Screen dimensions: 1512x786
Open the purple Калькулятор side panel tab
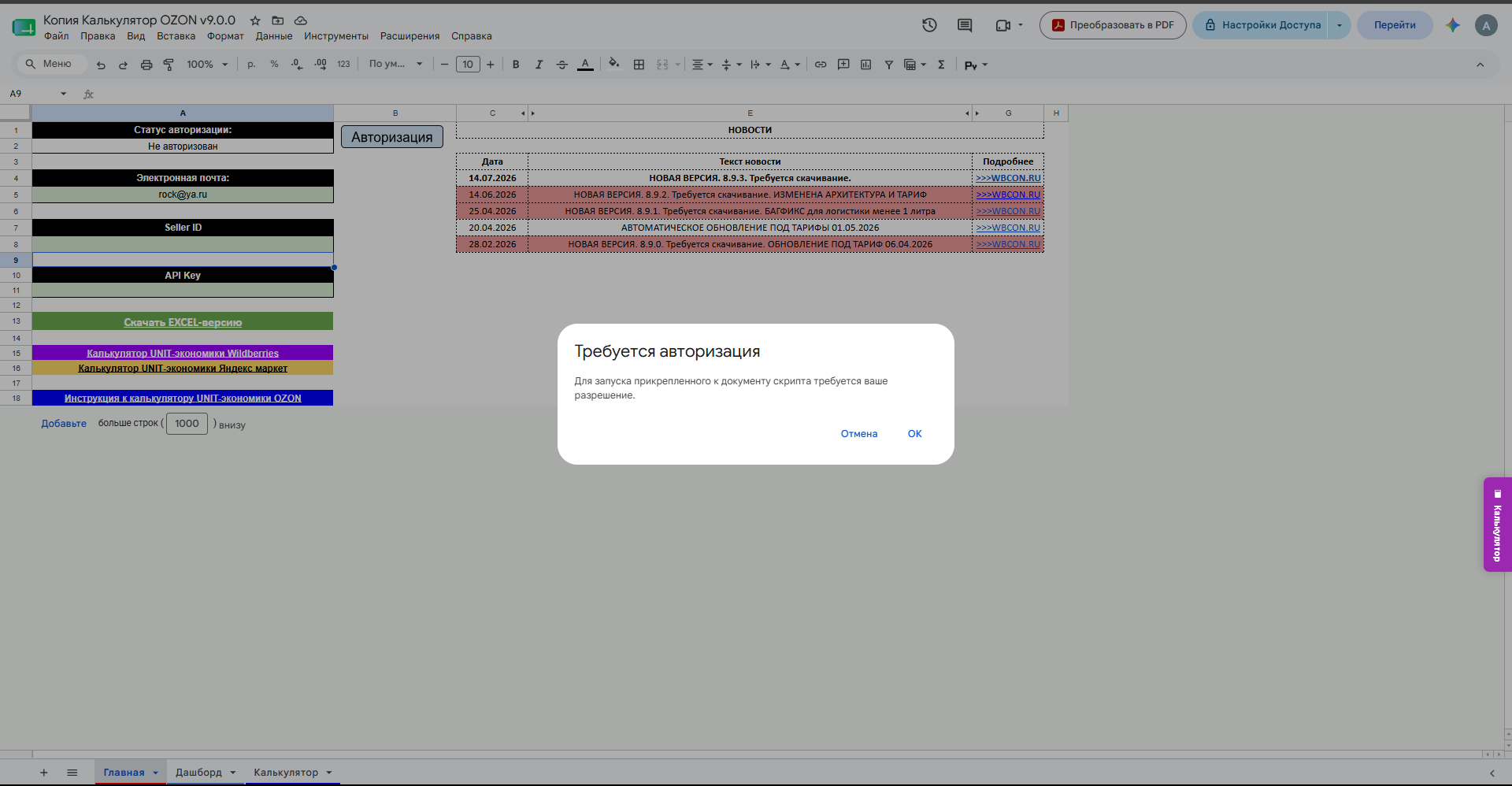click(1498, 525)
